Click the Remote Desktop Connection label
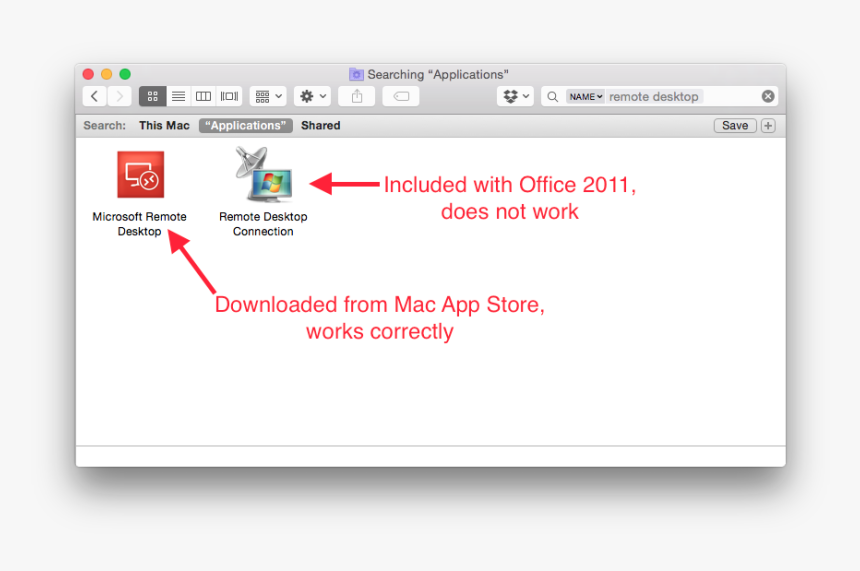The height and width of the screenshot is (571, 860). pos(263,224)
